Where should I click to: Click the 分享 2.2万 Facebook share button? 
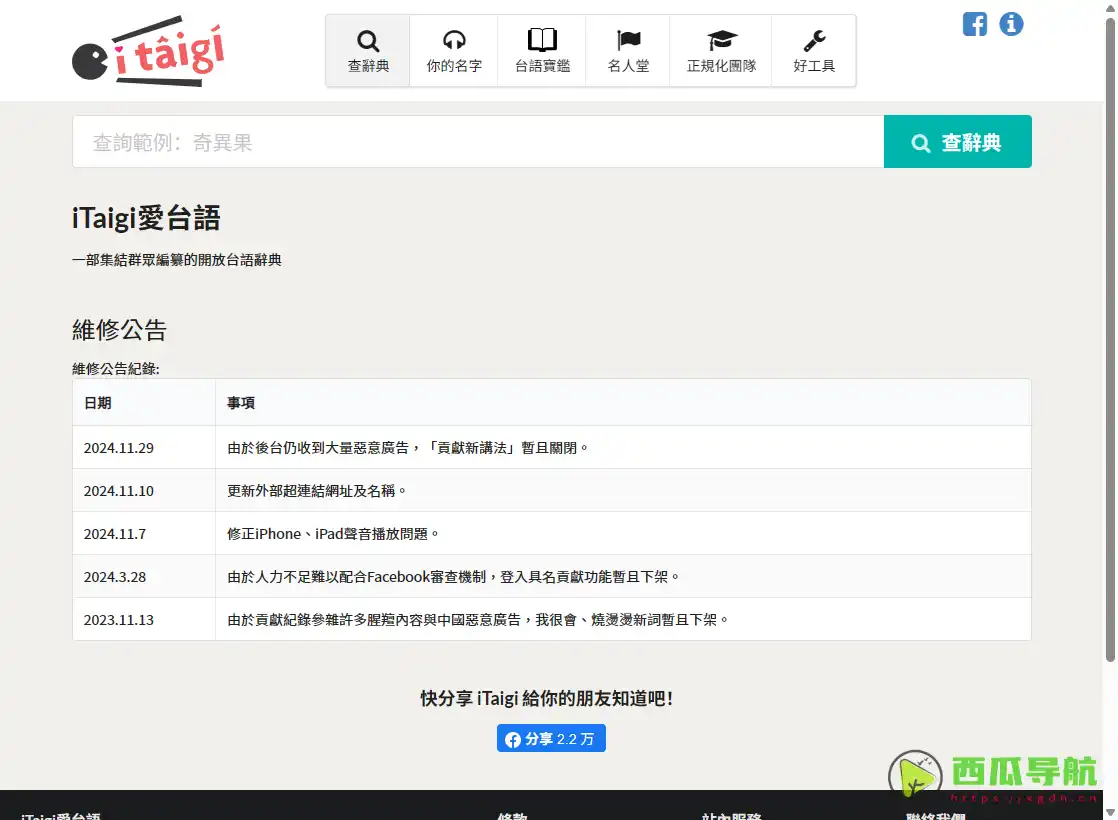pos(551,739)
